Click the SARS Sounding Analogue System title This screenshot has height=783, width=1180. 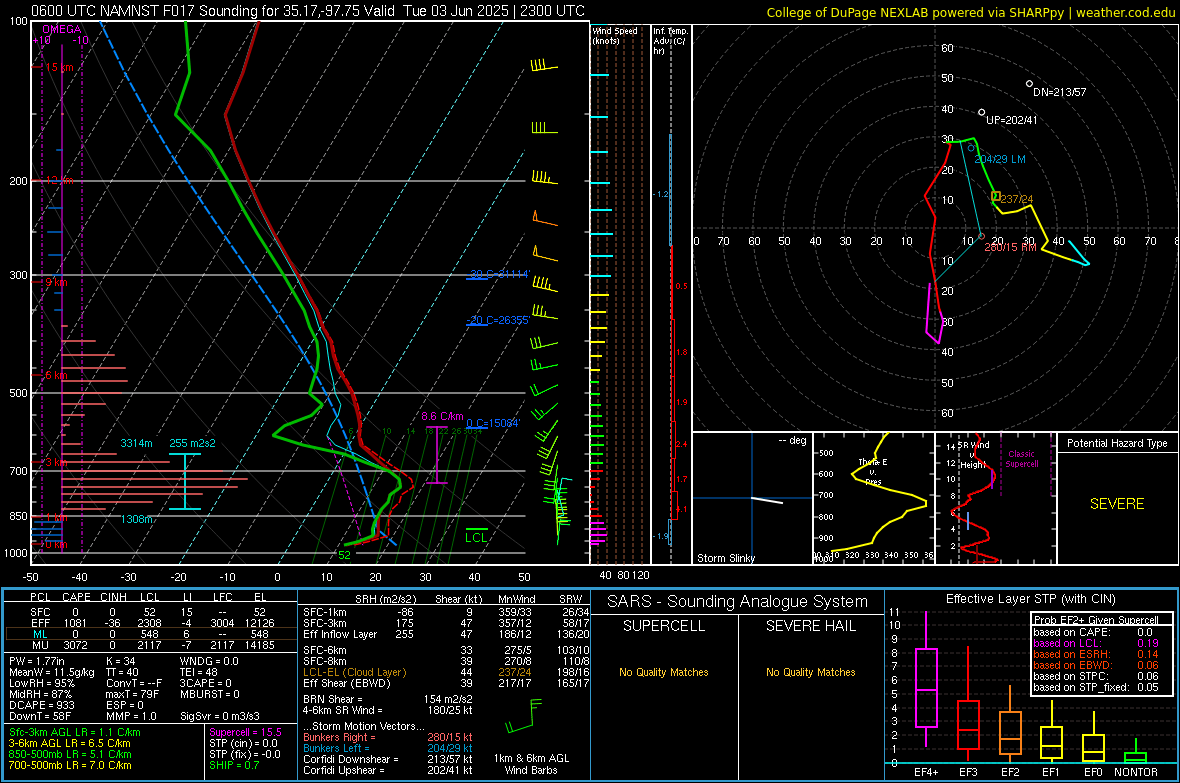coord(737,602)
